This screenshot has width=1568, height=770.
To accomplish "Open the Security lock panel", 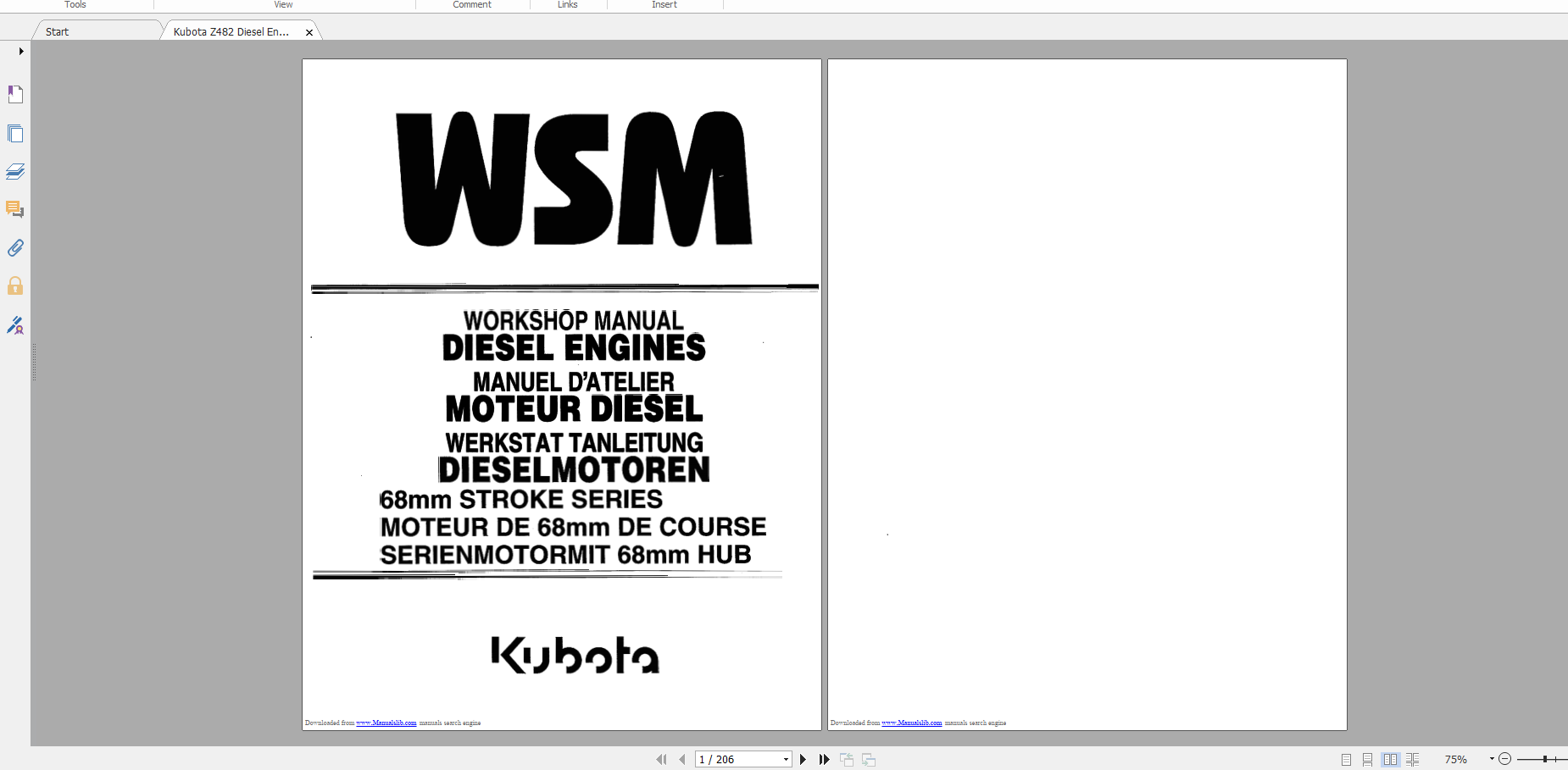I will pyautogui.click(x=15, y=285).
